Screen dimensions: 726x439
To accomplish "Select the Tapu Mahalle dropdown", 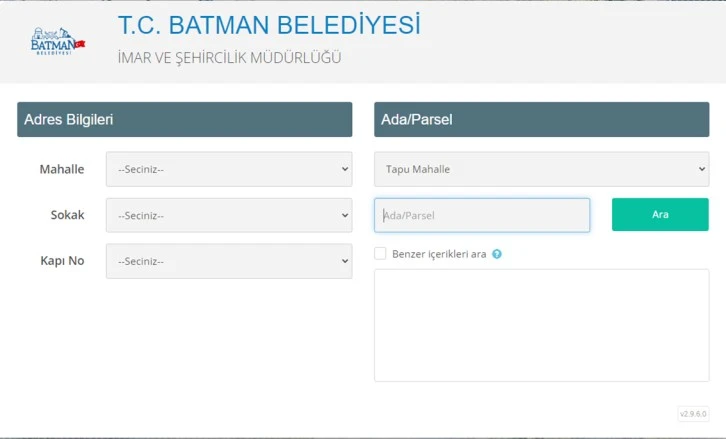I will click(541, 169).
